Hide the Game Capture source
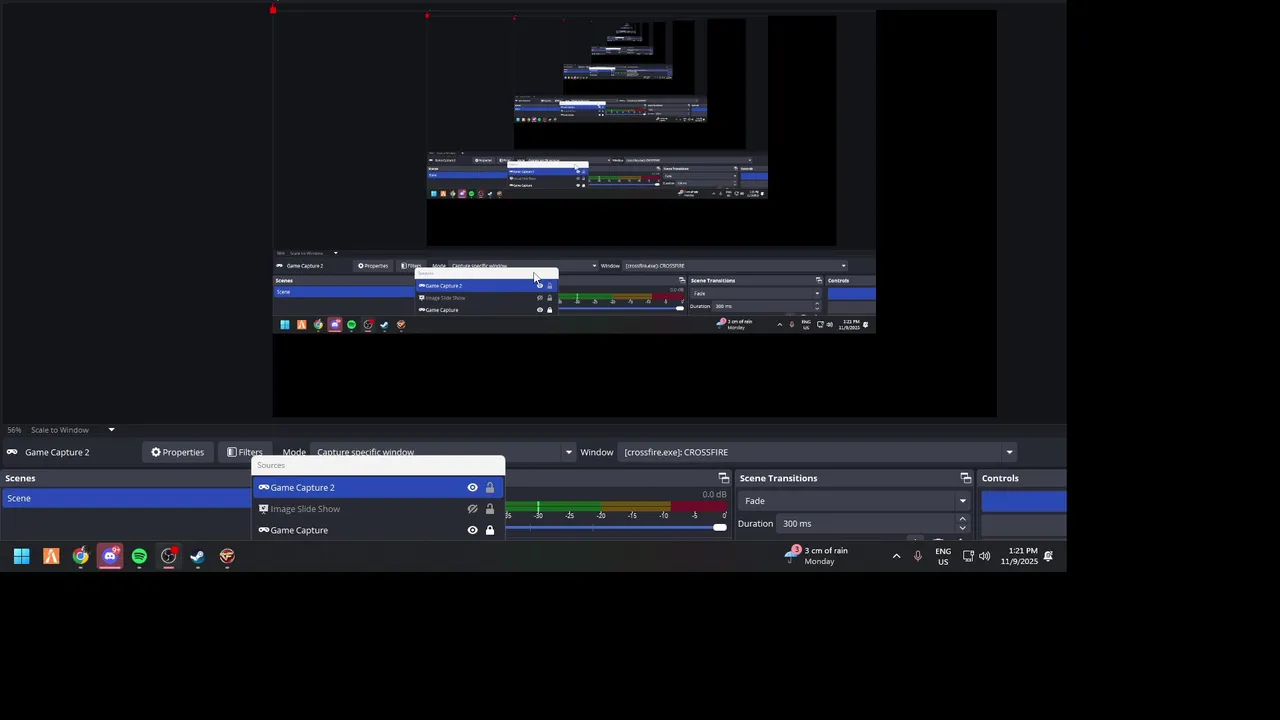 [472, 530]
